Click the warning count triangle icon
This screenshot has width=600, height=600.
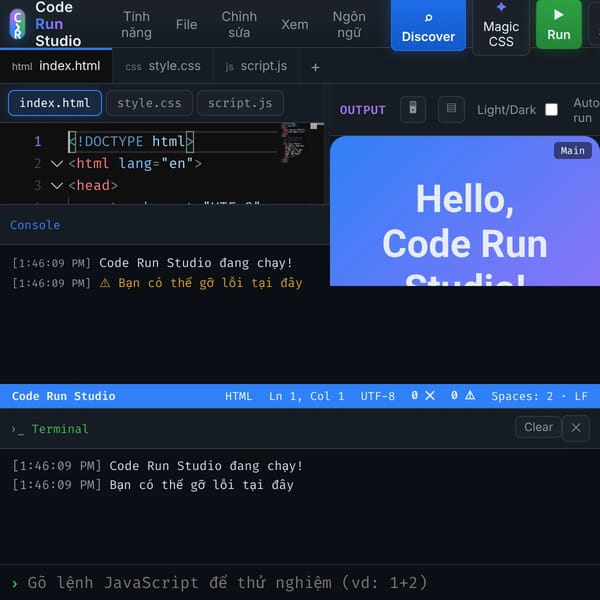click(x=470, y=395)
